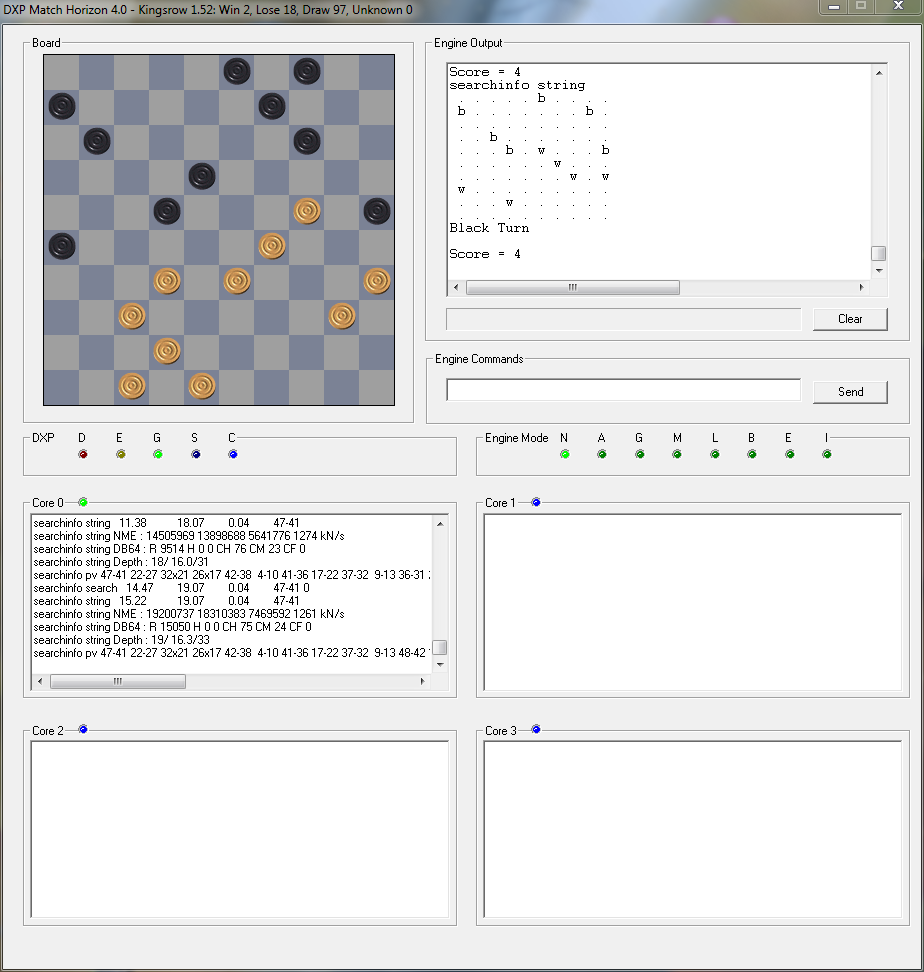The image size is (924, 972).
Task: Click the Core 0 vertical scrollbar up arrow
Action: coord(439,523)
